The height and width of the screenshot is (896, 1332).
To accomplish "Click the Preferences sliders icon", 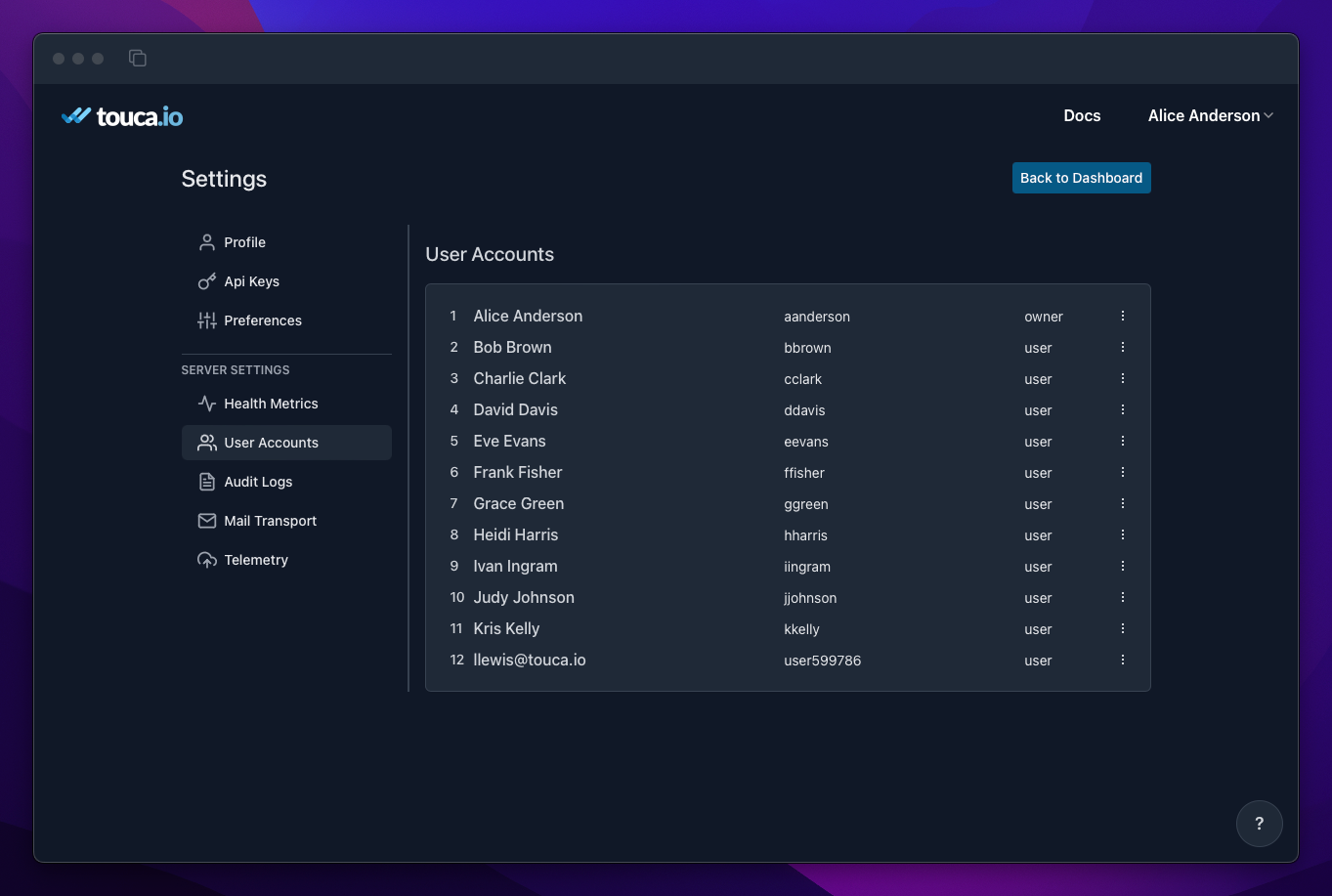I will click(x=207, y=320).
